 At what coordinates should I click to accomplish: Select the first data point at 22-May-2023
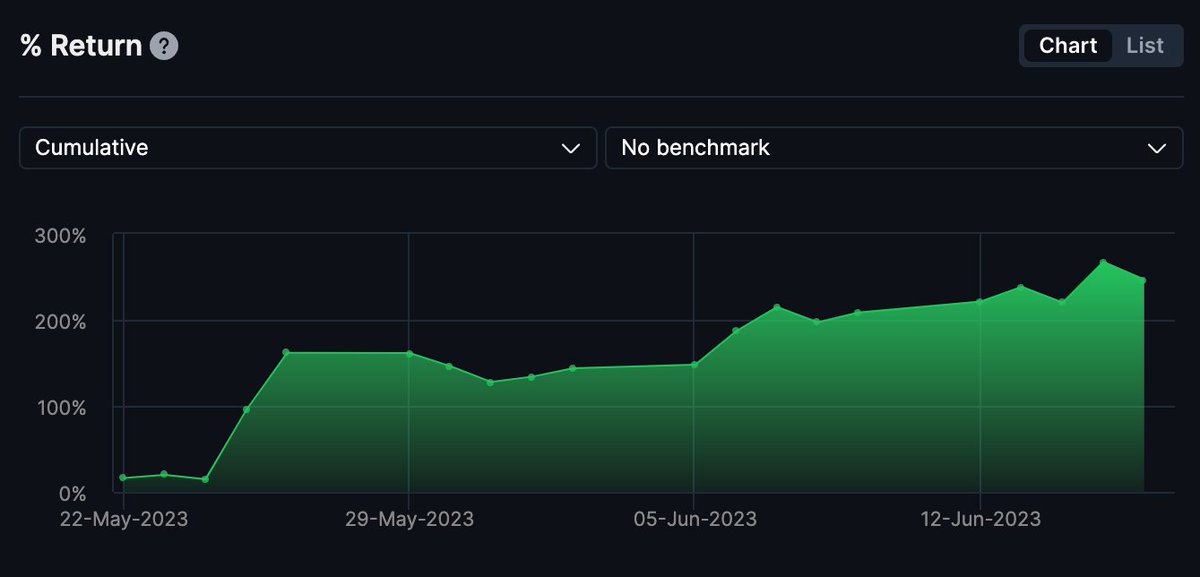point(123,478)
